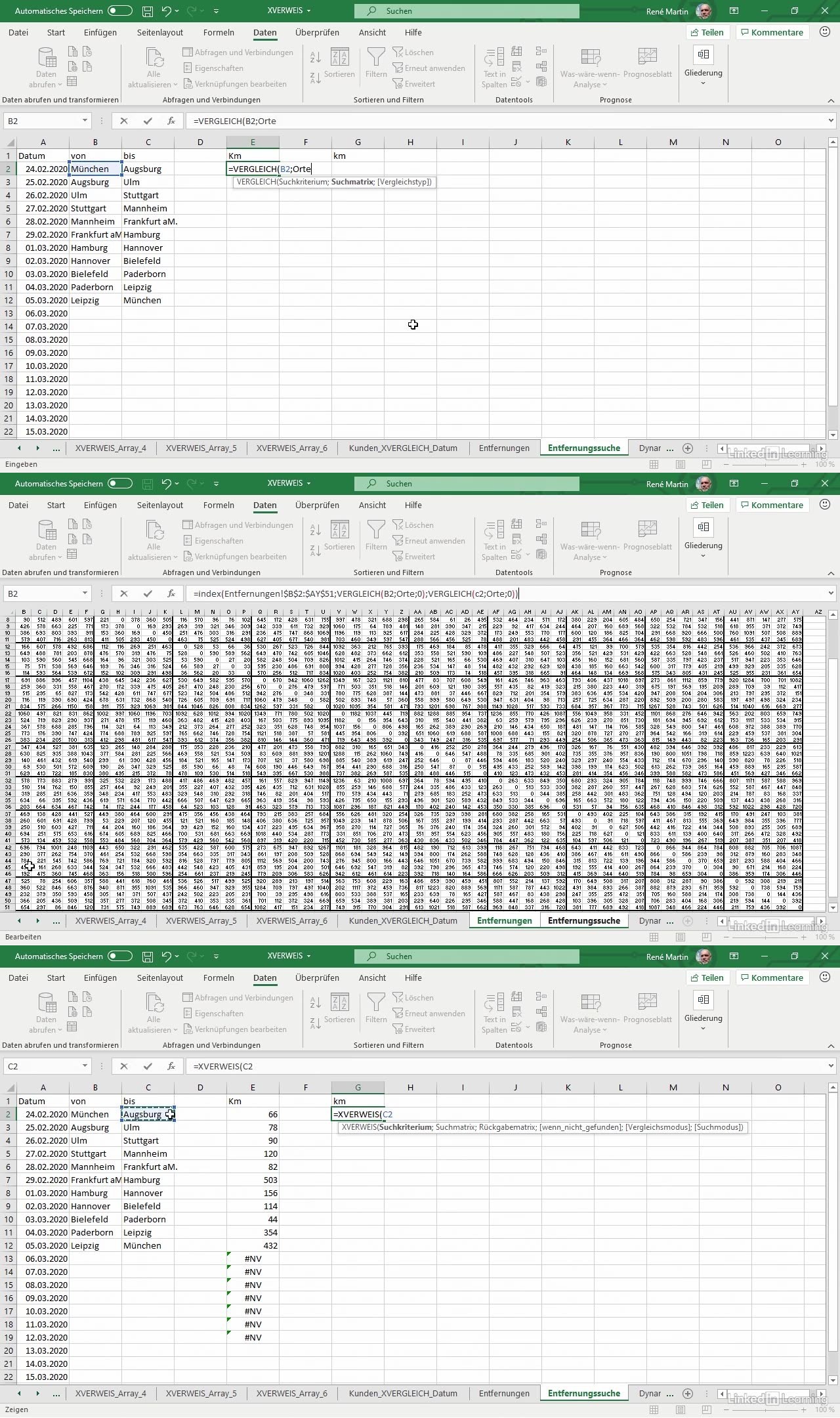The width and height of the screenshot is (840, 1418).
Task: Cancel the =VERGLEICH(B2;Orte entry with the X icon
Action: pyautogui.click(x=124, y=121)
